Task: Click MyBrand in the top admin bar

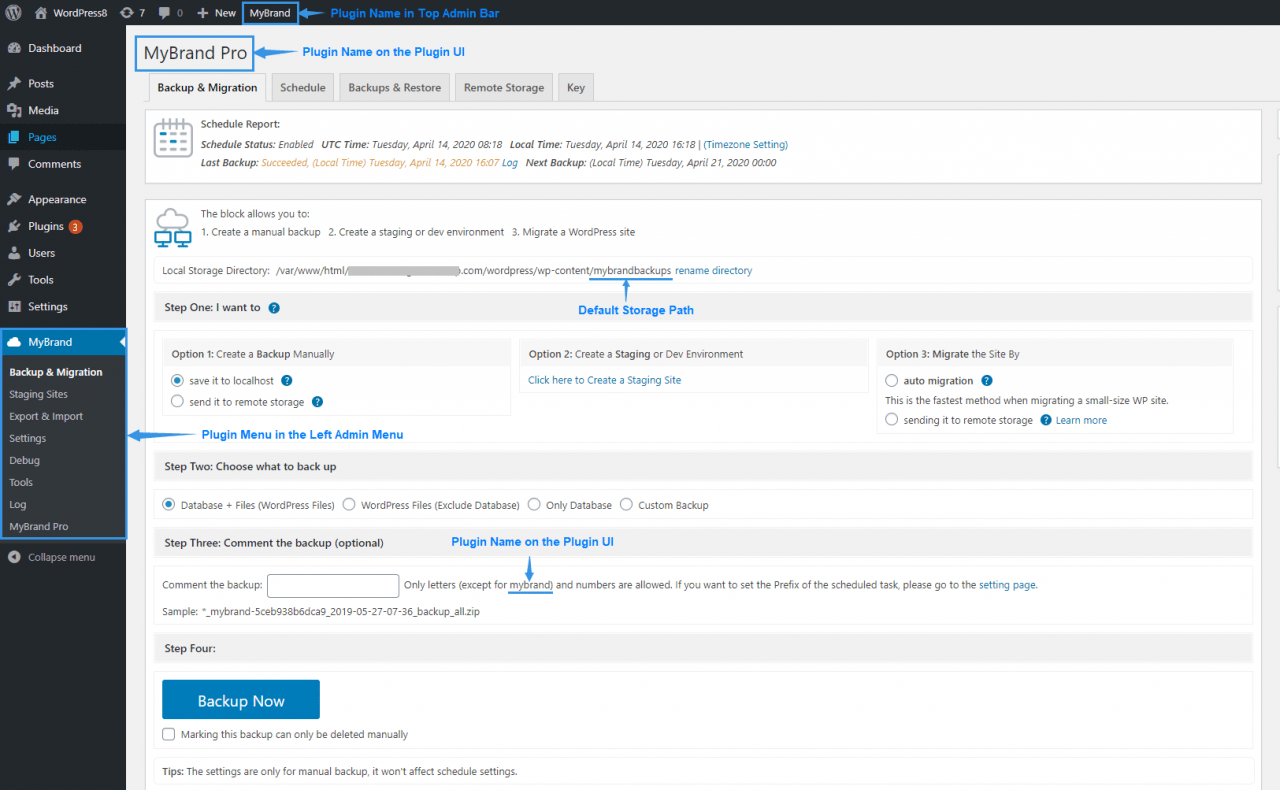Action: tap(270, 13)
